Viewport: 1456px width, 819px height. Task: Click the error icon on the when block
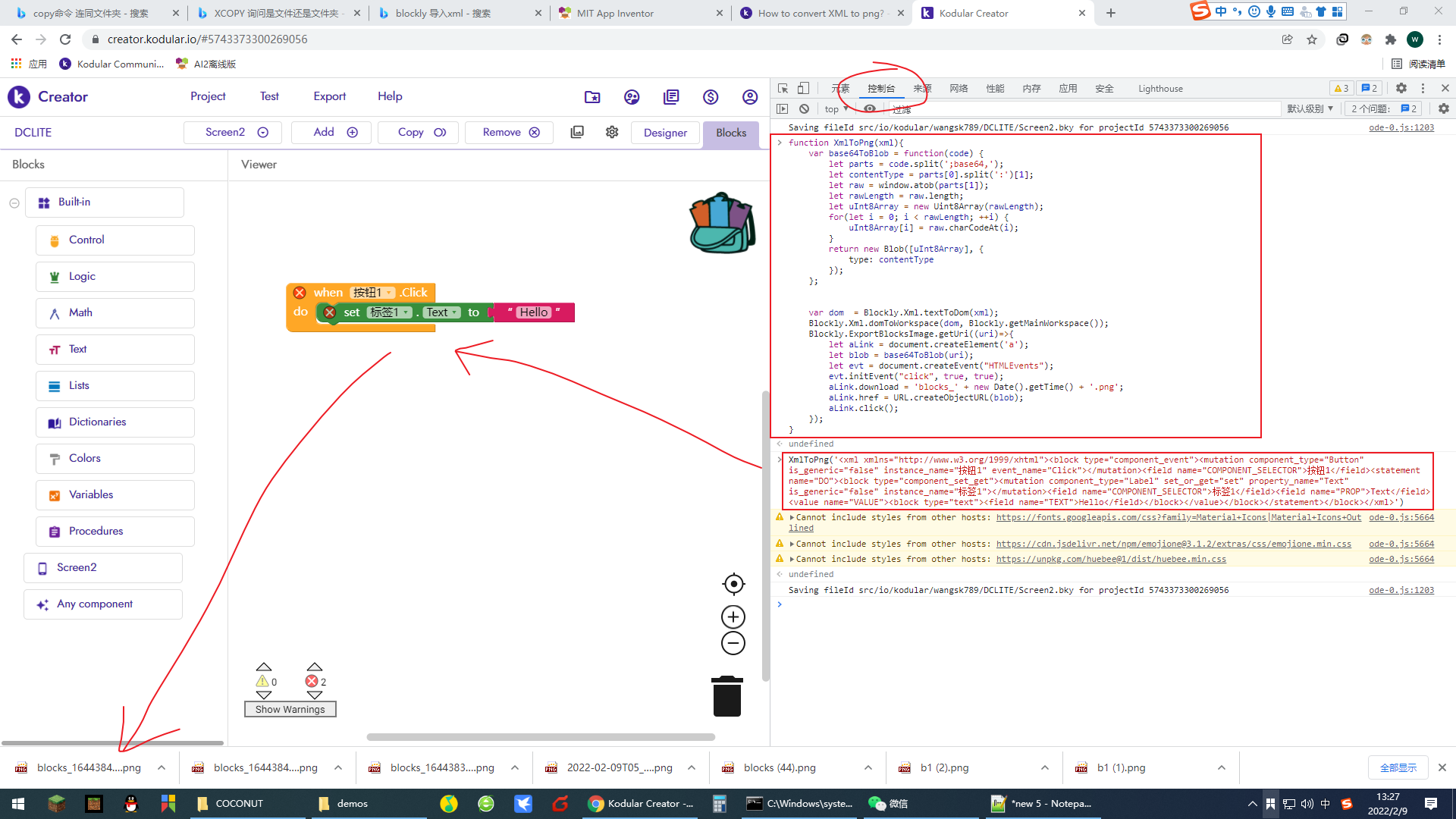(x=300, y=292)
